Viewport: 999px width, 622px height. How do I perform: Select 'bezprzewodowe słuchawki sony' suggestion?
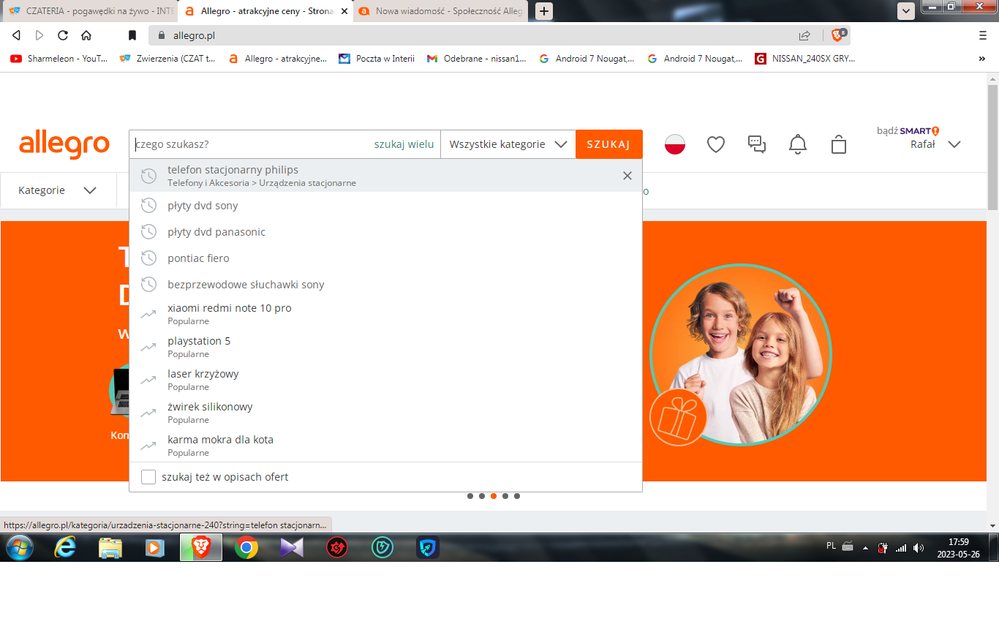pyautogui.click(x=385, y=284)
